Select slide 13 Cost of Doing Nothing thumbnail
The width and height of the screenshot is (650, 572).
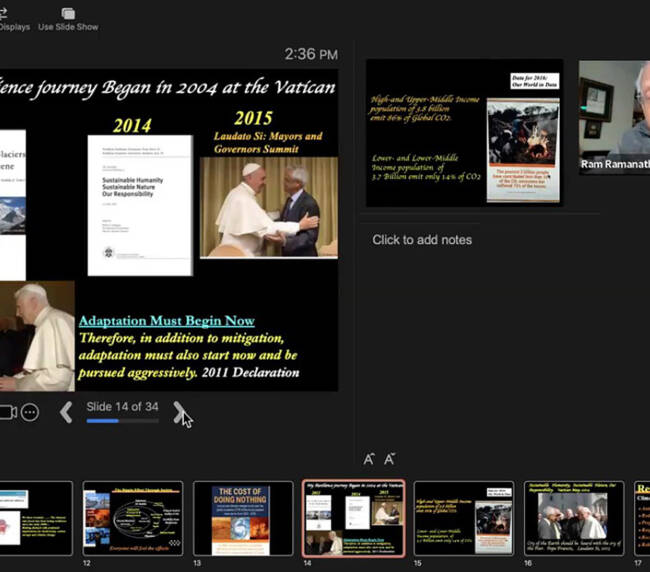click(x=243, y=518)
